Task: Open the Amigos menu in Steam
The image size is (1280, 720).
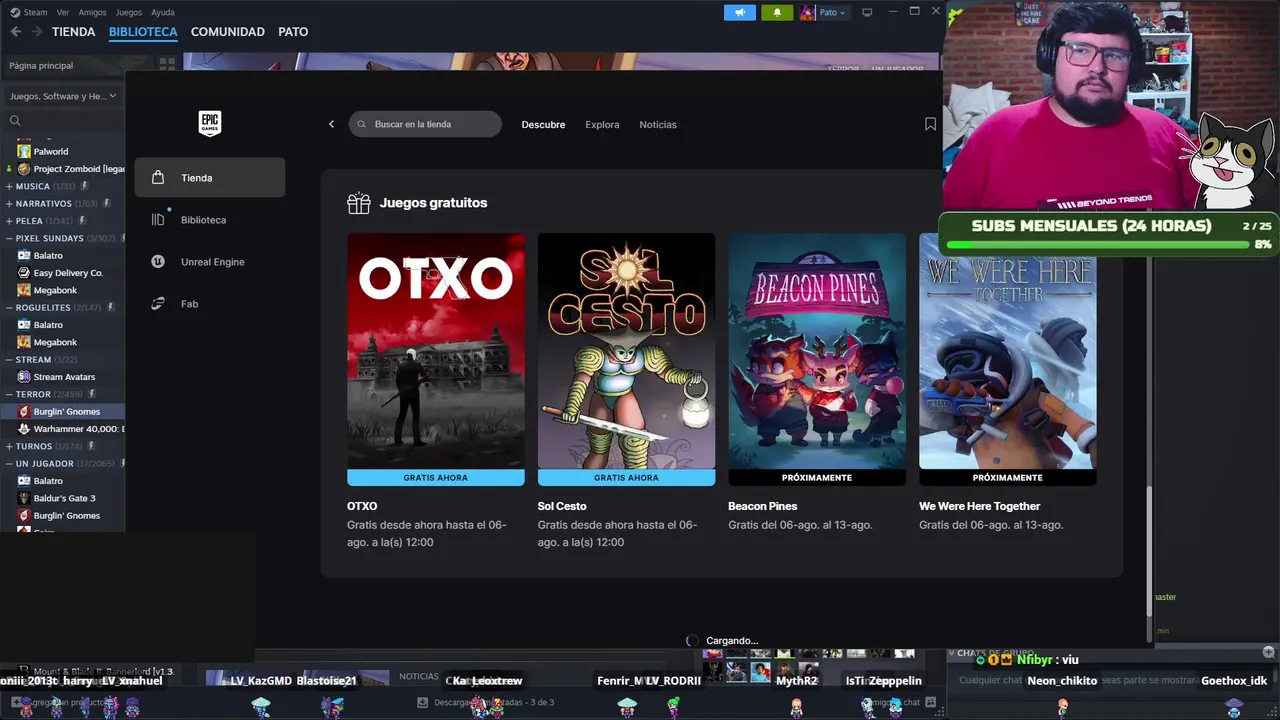Action: 92,12
